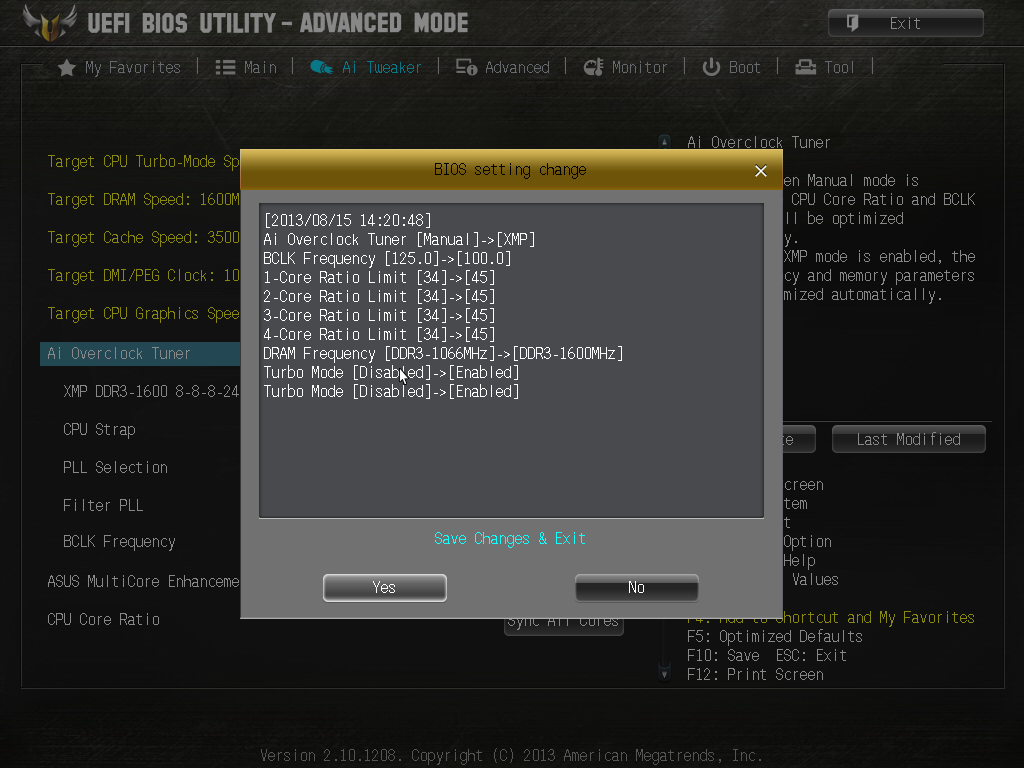Image resolution: width=1024 pixels, height=768 pixels.
Task: Click the Main tab list icon
Action: [225, 67]
